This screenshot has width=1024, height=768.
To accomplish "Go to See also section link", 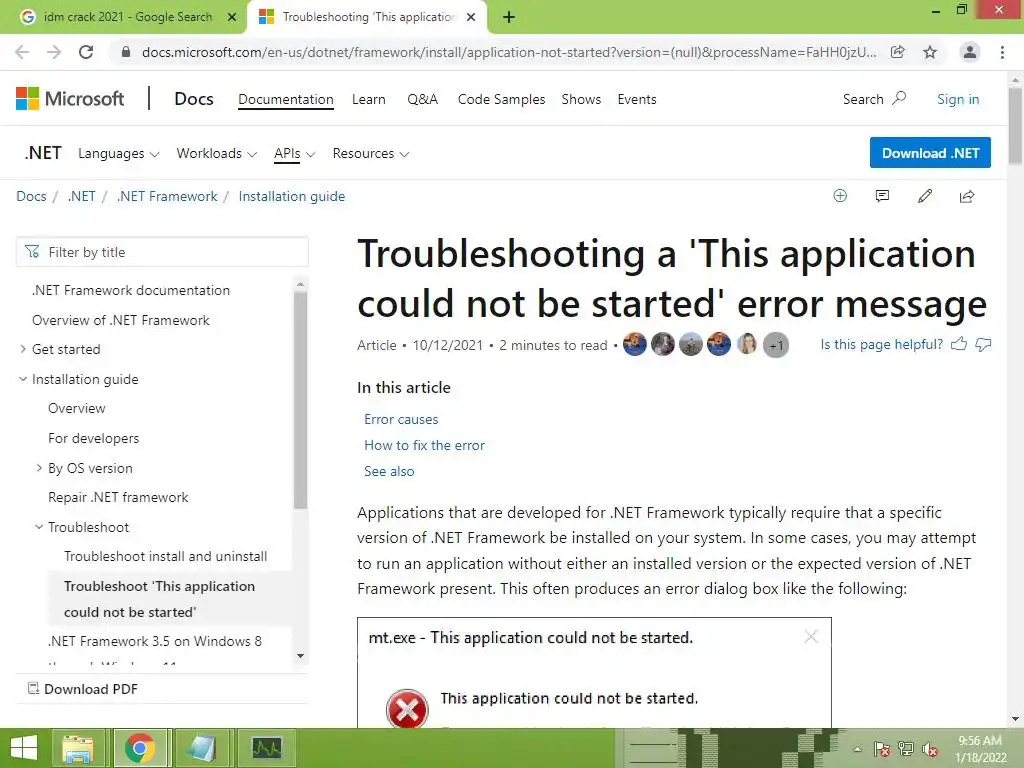I will tap(389, 472).
